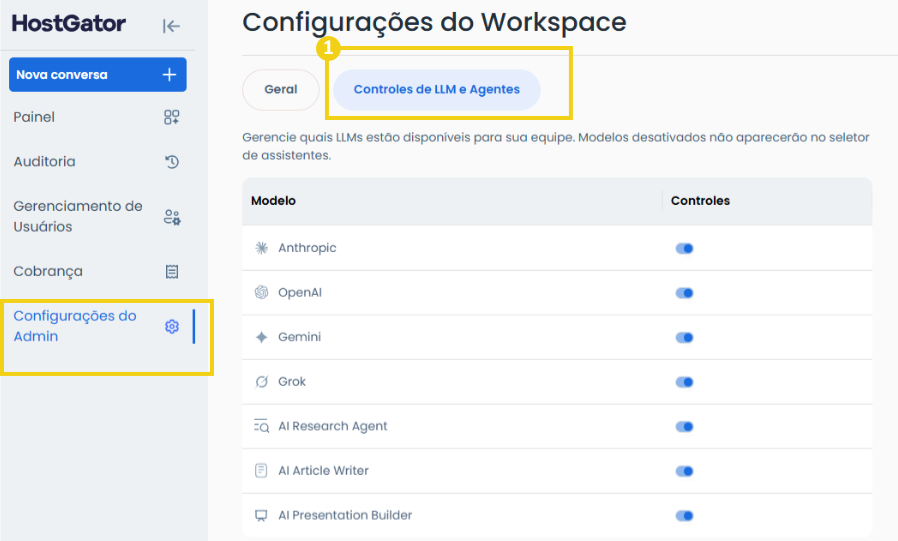The height and width of the screenshot is (541, 898).
Task: Click the Configurações do Admin gear icon
Action: pos(172,326)
